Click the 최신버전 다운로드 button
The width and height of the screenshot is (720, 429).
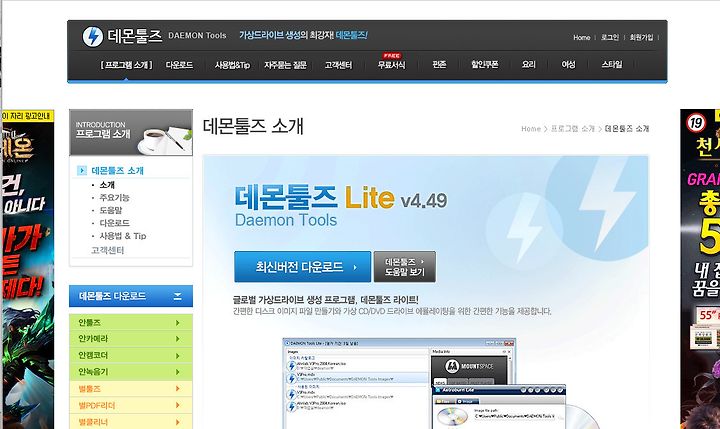click(x=302, y=267)
